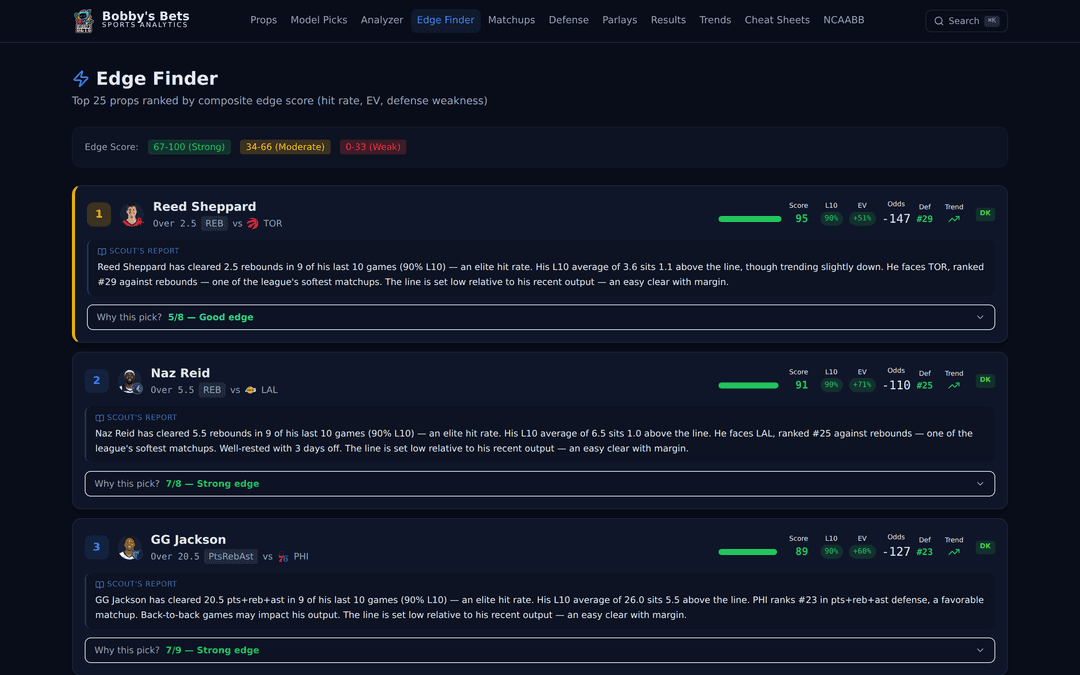The width and height of the screenshot is (1080, 675).
Task: Click the REB stat tag for Naz Reid
Action: tap(212, 390)
